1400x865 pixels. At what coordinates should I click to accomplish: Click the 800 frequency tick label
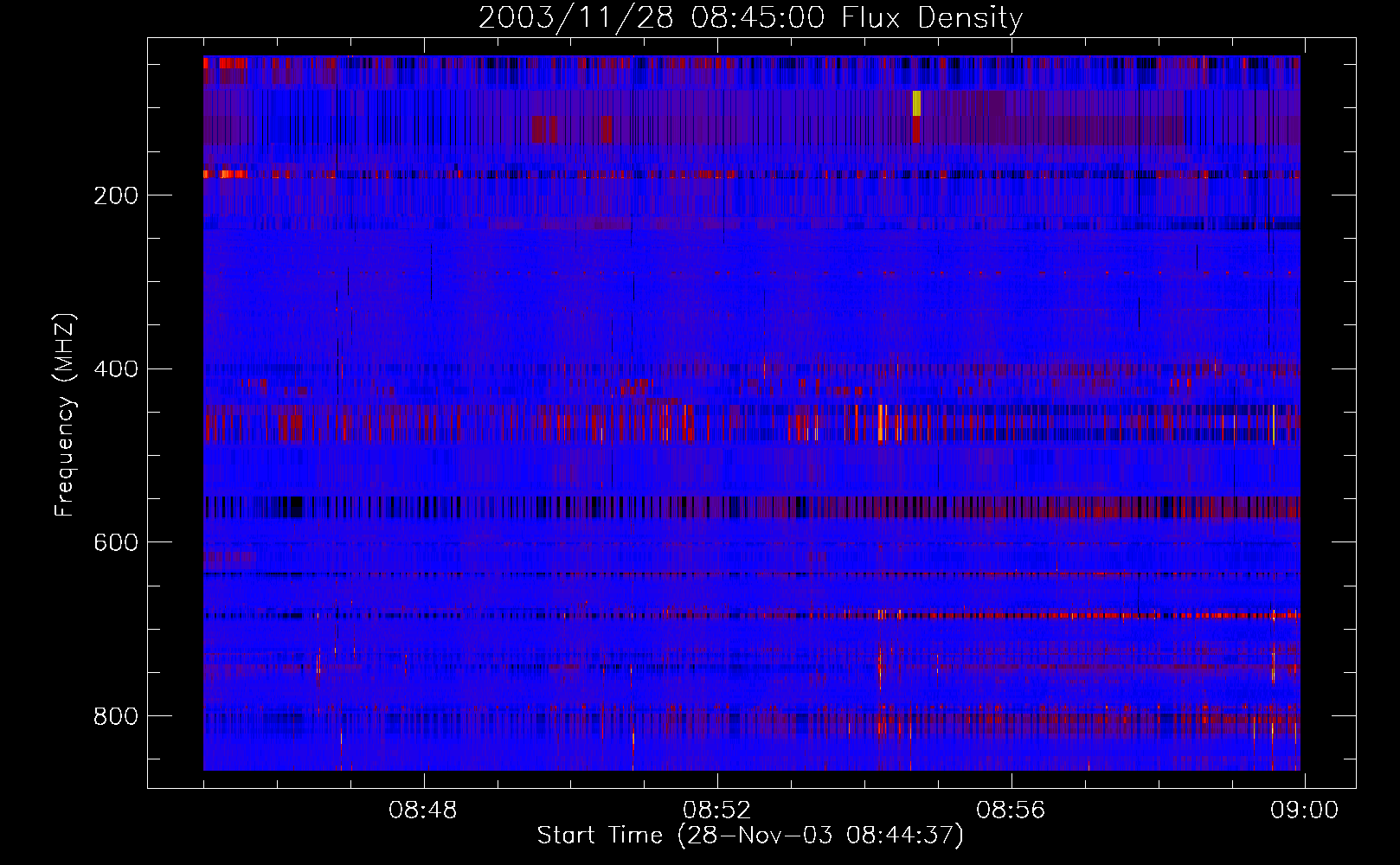click(116, 716)
